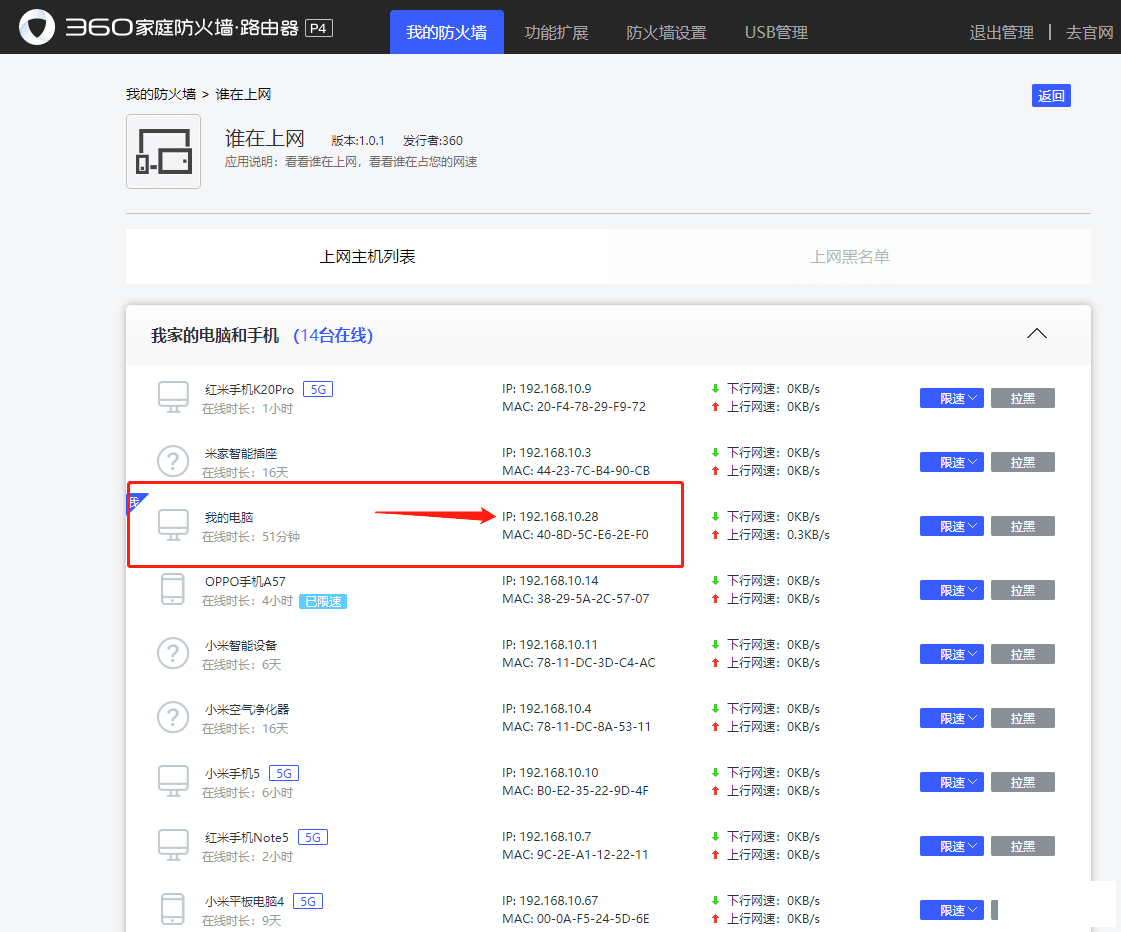The image size is (1121, 932).
Task: Open 限速 dropdown for 小米平板电脑4
Action: (952, 911)
